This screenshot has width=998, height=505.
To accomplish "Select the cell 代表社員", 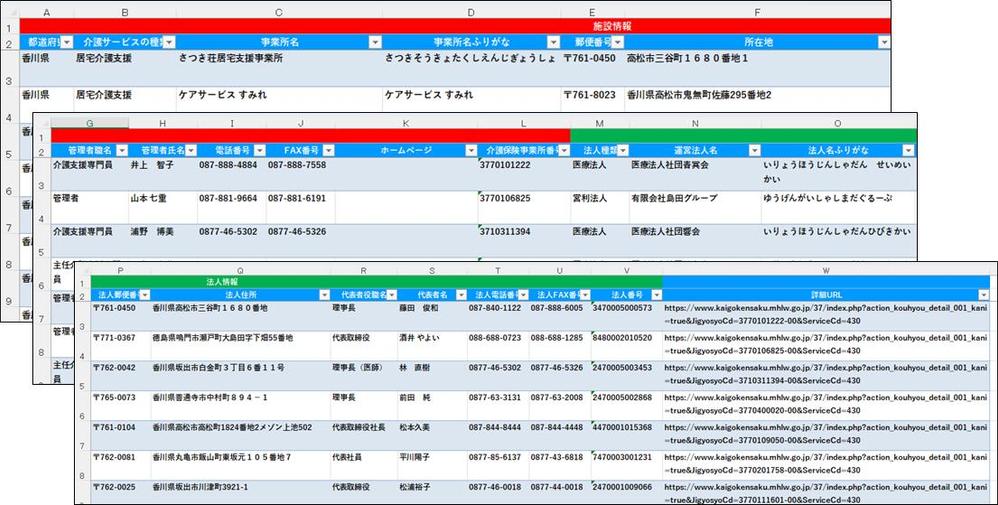I will click(x=364, y=464).
